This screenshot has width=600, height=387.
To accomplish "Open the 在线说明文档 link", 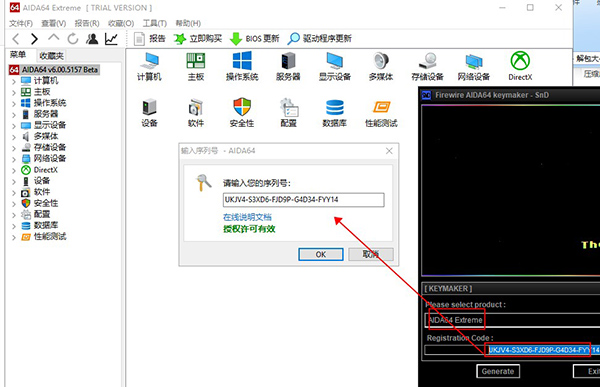I will point(247,217).
